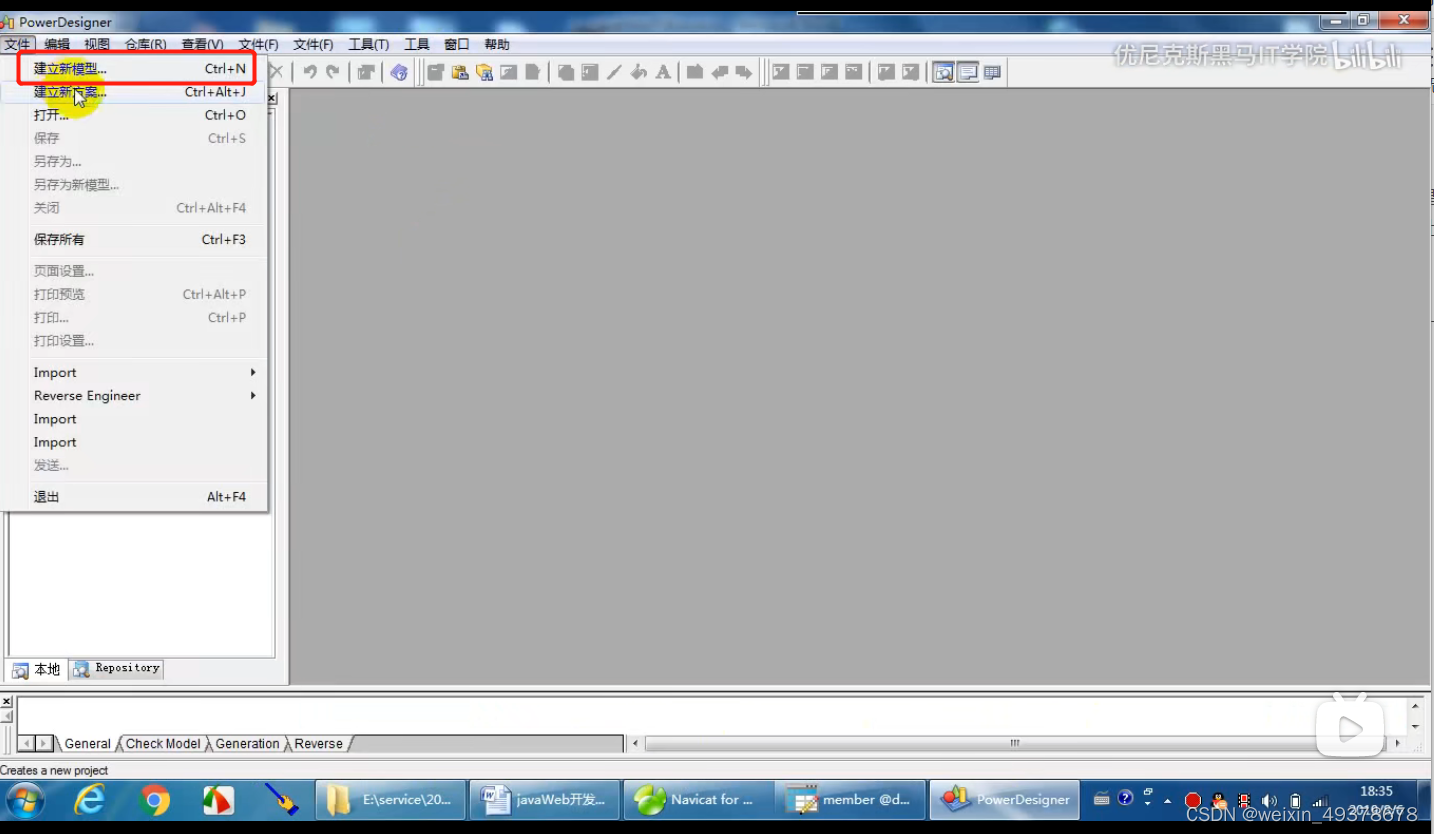
Task: Open the 仓库(R) menu
Action: click(145, 44)
